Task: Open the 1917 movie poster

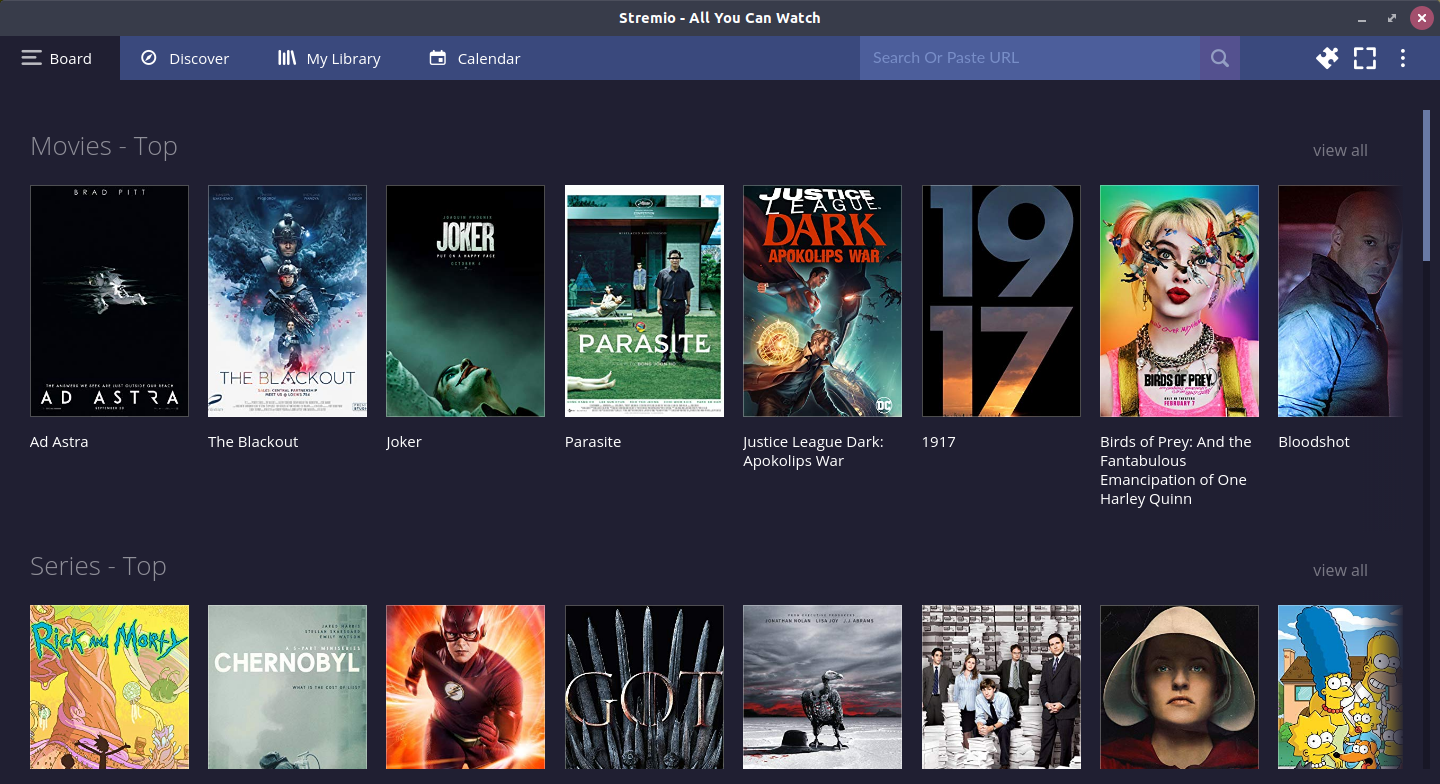Action: (1001, 301)
